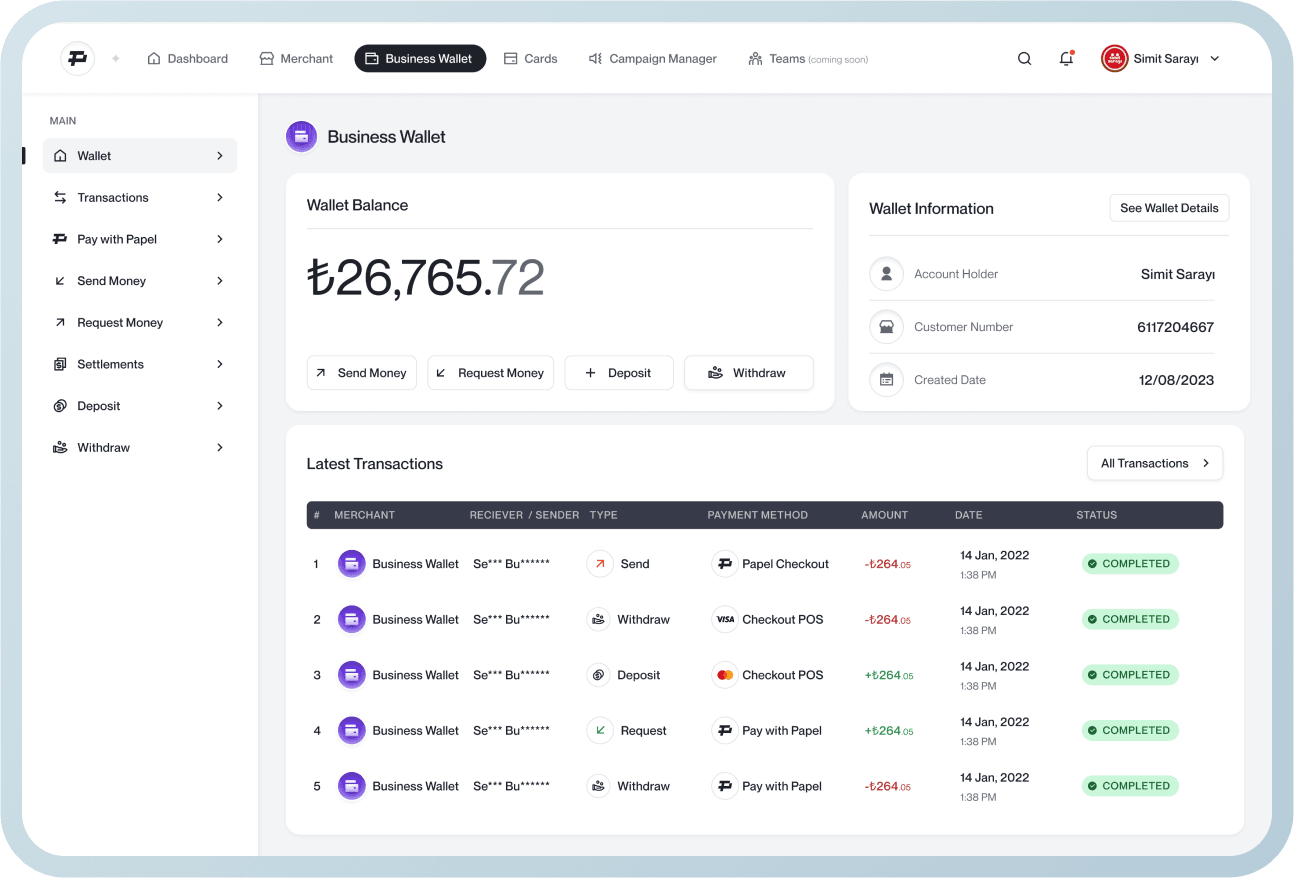Expand the Pay with Papel chevron
Viewport: 1294px width, 878px height.
point(220,239)
